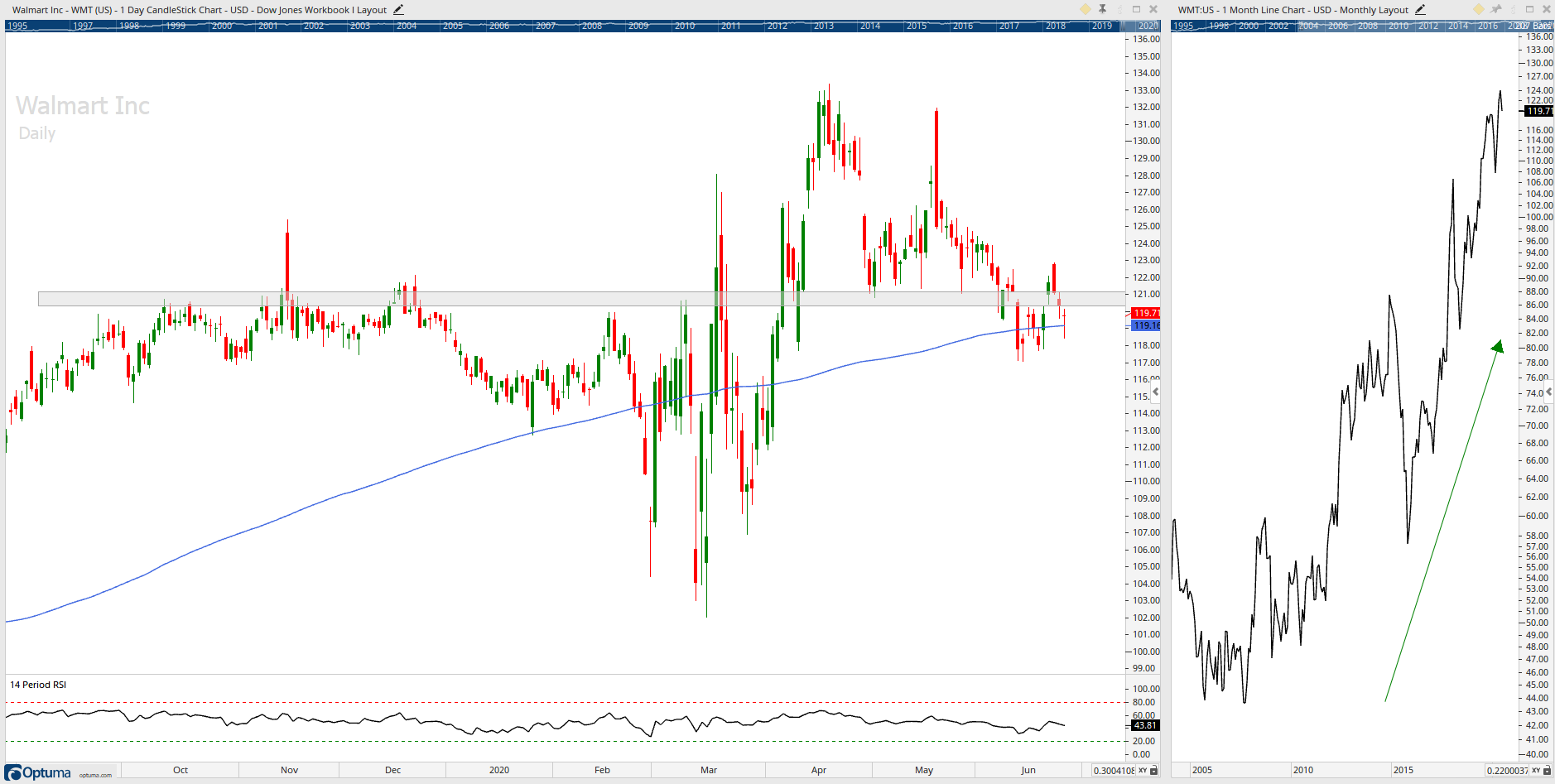Click 1998 in the monthly chart overview timeline
This screenshot has height=784, width=1555.
(1219, 26)
